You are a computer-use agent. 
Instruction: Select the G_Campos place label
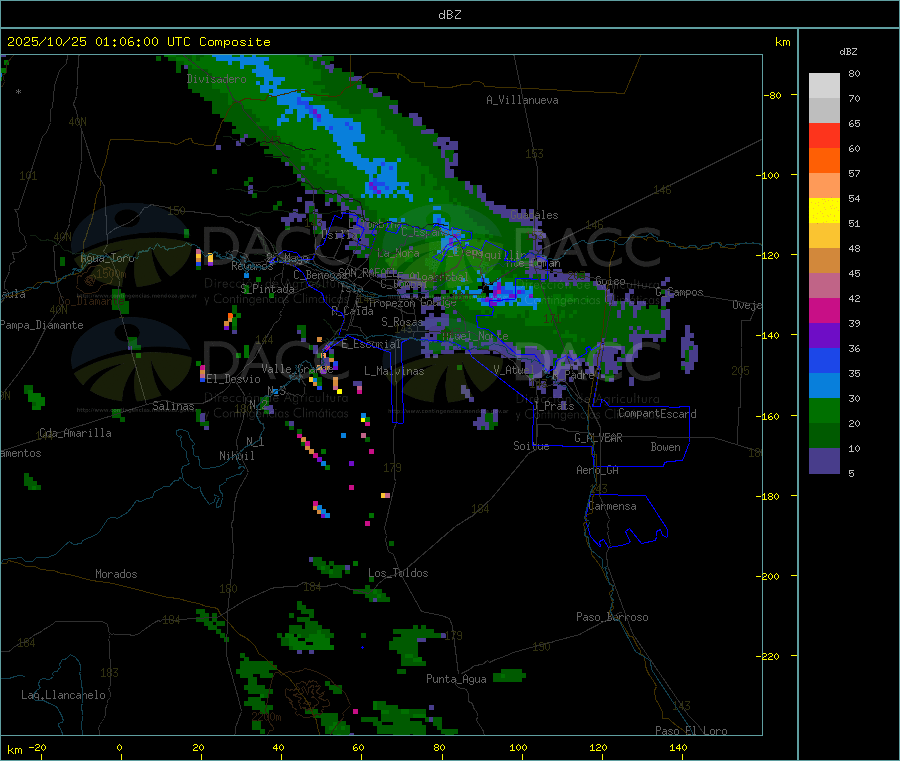point(680,292)
